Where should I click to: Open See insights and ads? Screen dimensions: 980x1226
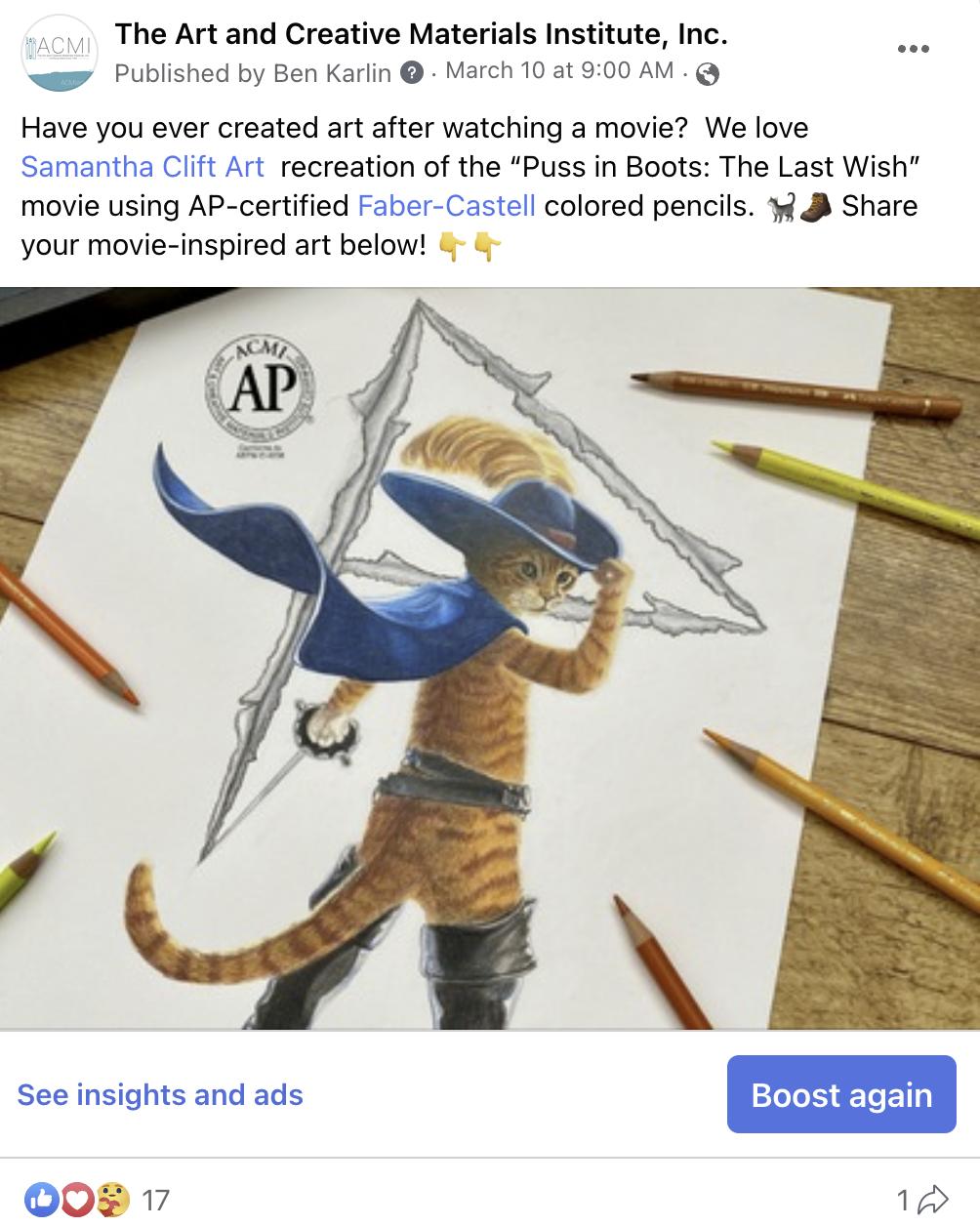[160, 1095]
